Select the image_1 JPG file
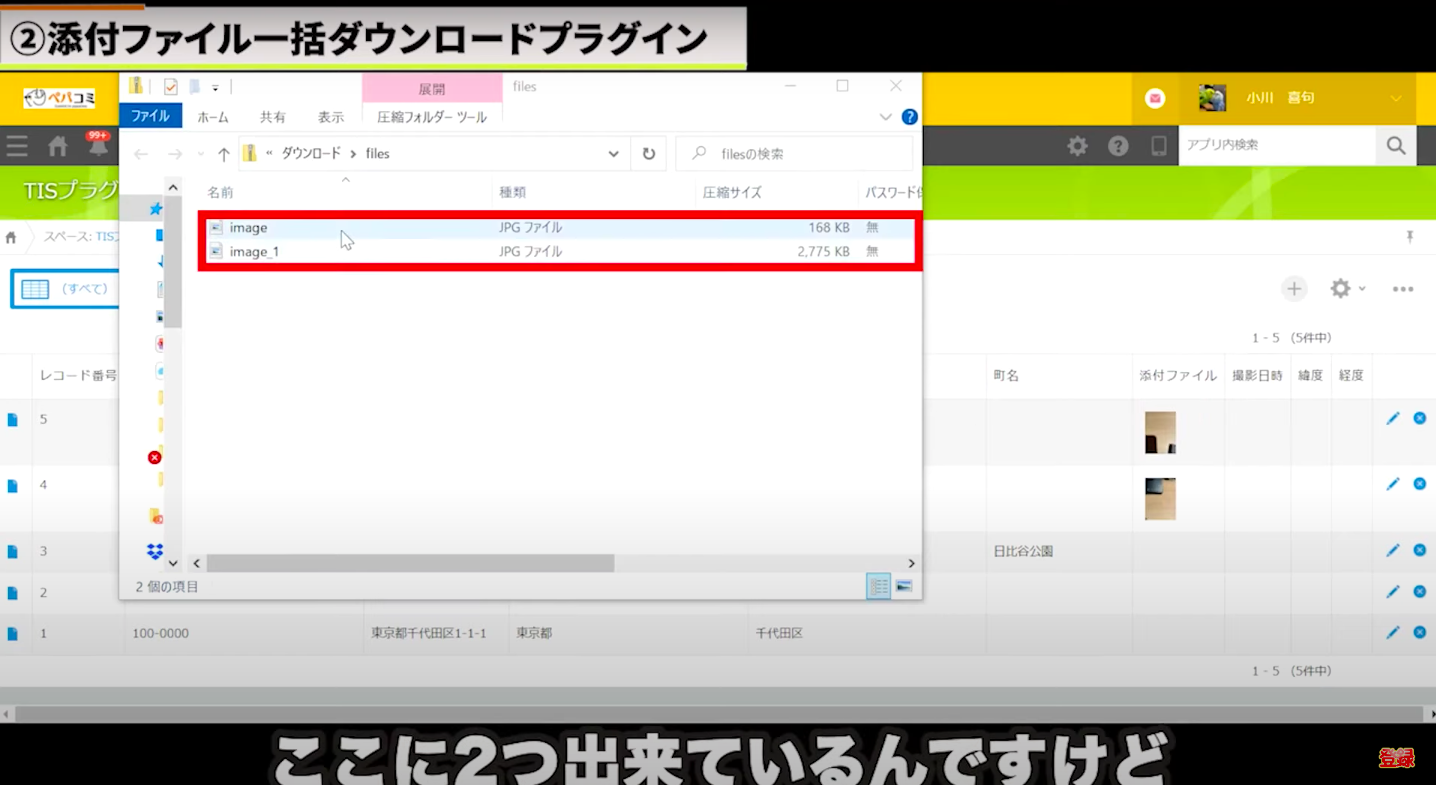This screenshot has height=785, width=1436. pos(254,252)
